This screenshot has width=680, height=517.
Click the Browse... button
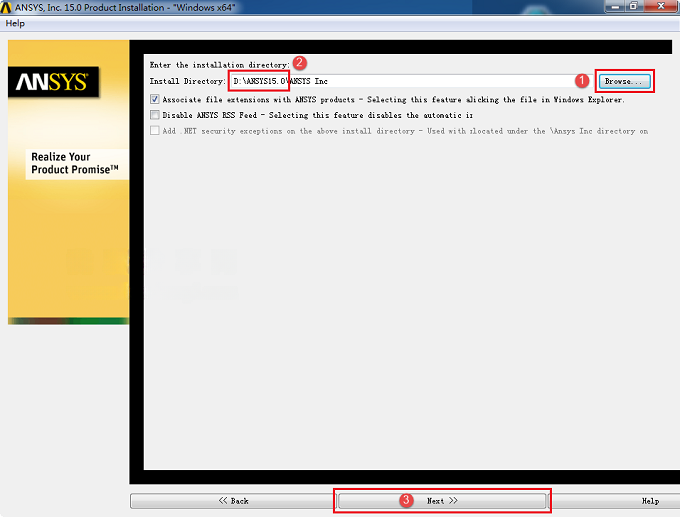(x=624, y=81)
